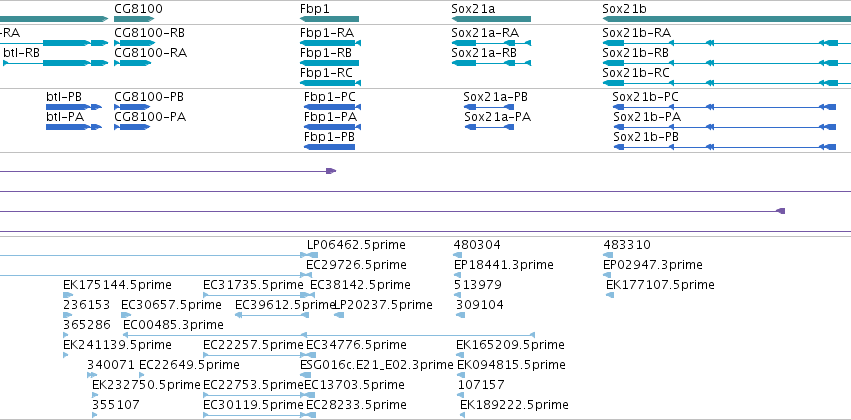The image size is (851, 420).
Task: Click feature 513979
Action: [x=478, y=285]
